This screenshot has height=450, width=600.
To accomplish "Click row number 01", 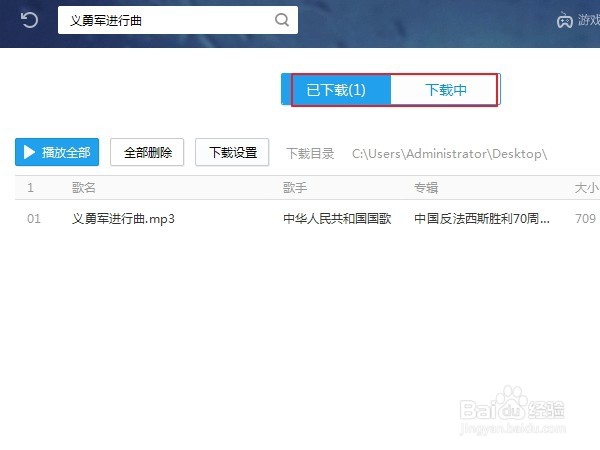I will click(34, 219).
